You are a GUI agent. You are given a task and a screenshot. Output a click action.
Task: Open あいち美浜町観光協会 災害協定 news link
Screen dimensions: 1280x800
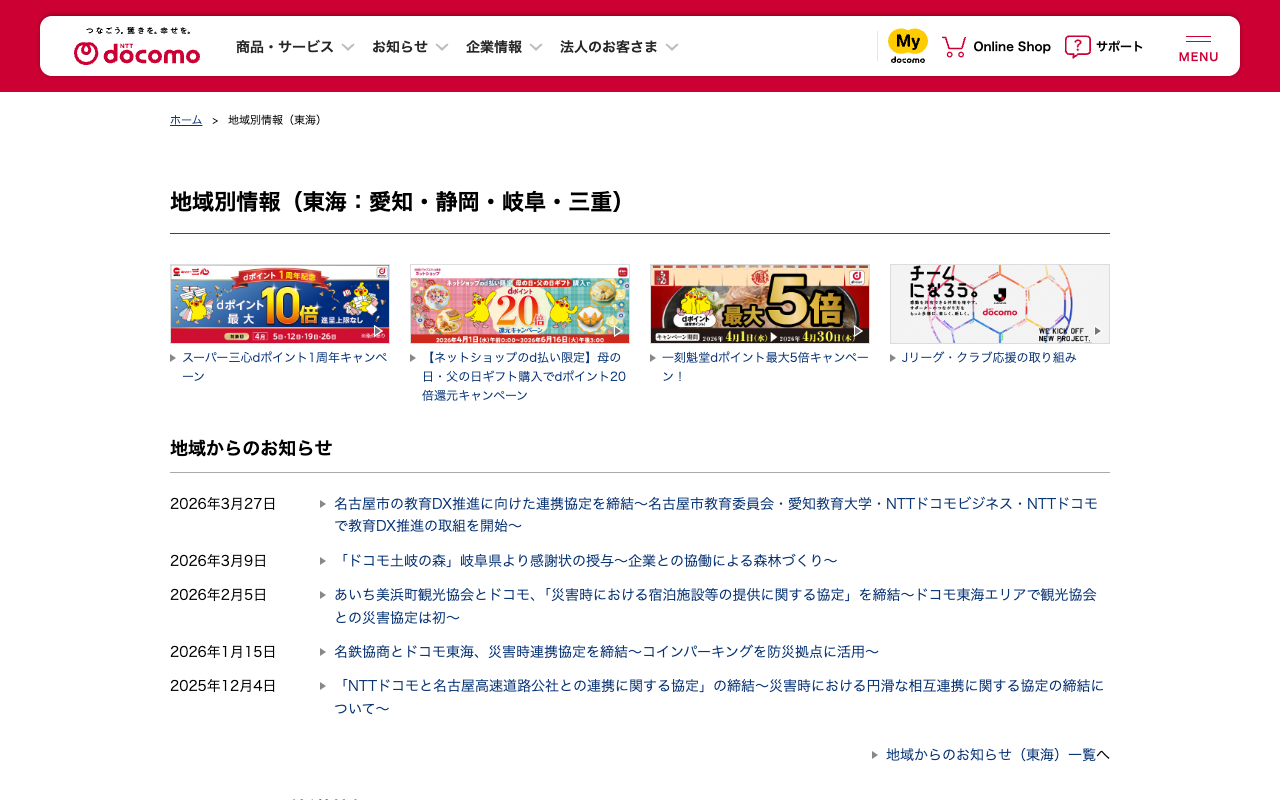[716, 606]
